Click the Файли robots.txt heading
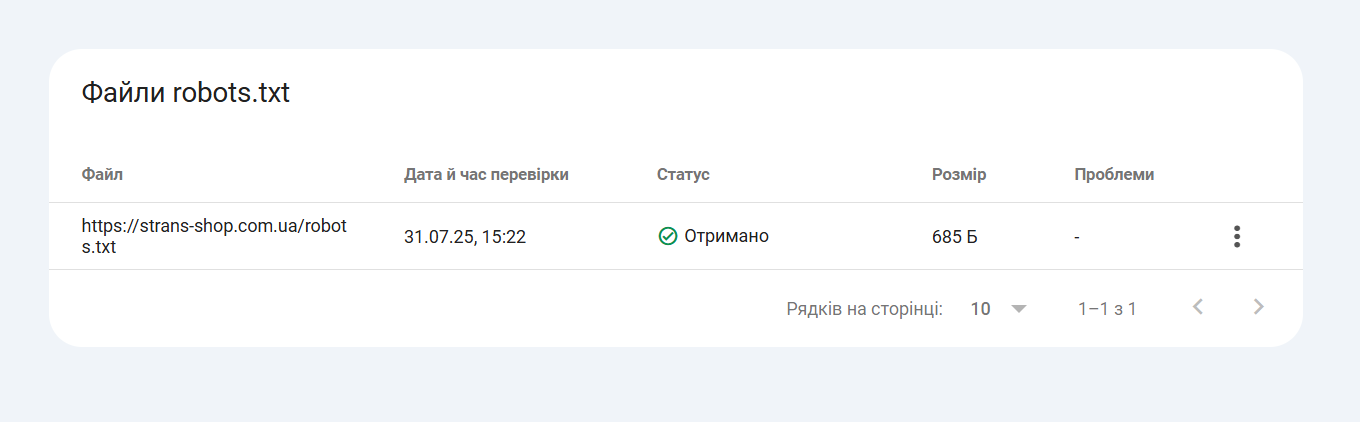Viewport: 1360px width, 422px height. coord(185,93)
